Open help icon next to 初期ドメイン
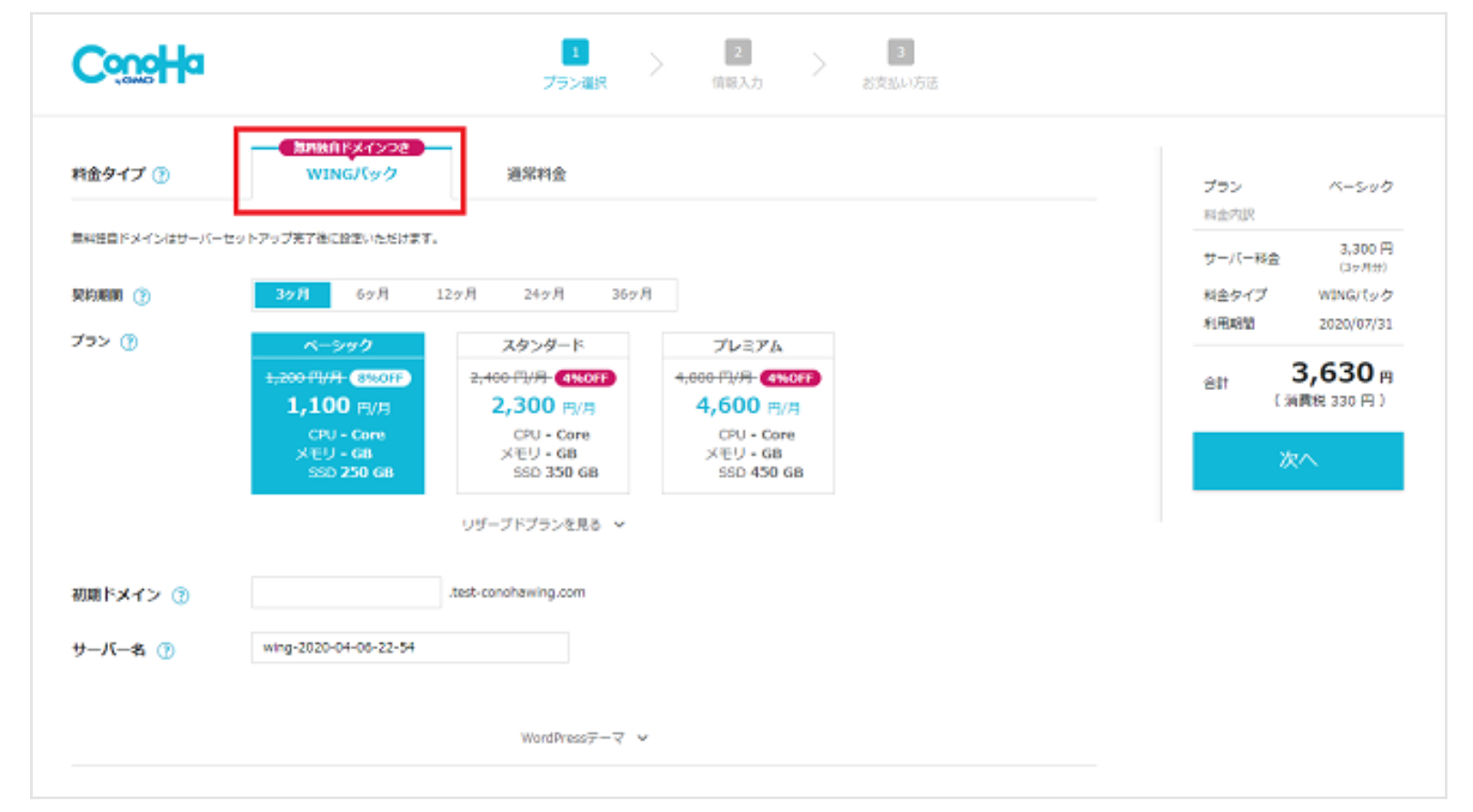 pos(181,596)
